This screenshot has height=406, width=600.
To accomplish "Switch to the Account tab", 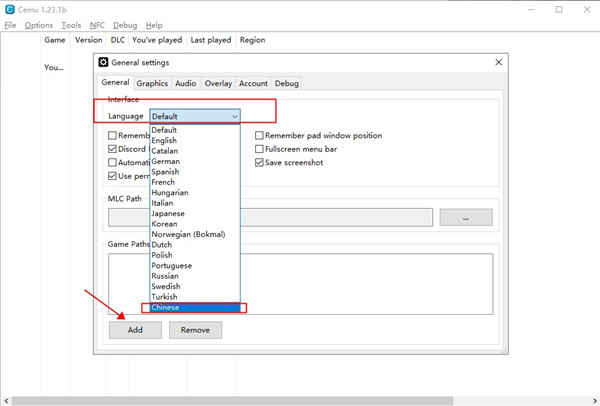I will [x=253, y=83].
